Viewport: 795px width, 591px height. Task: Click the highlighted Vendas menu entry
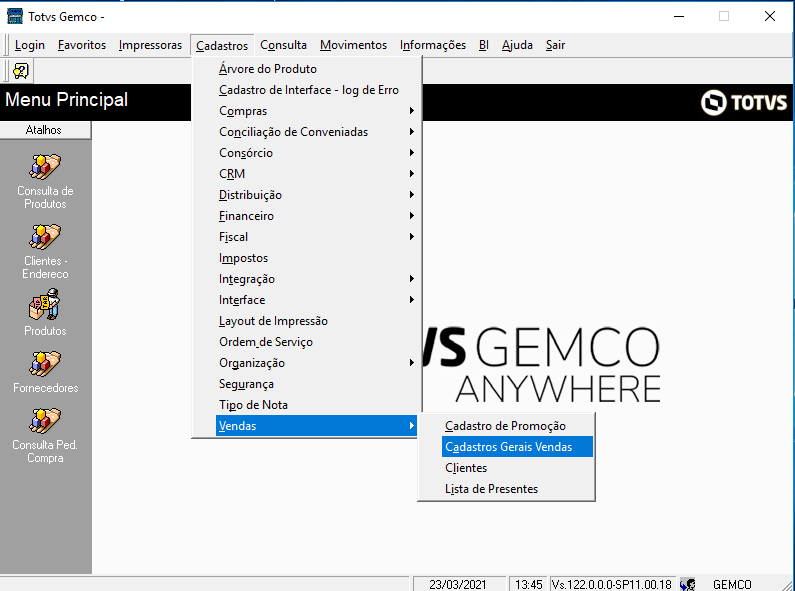pos(317,426)
